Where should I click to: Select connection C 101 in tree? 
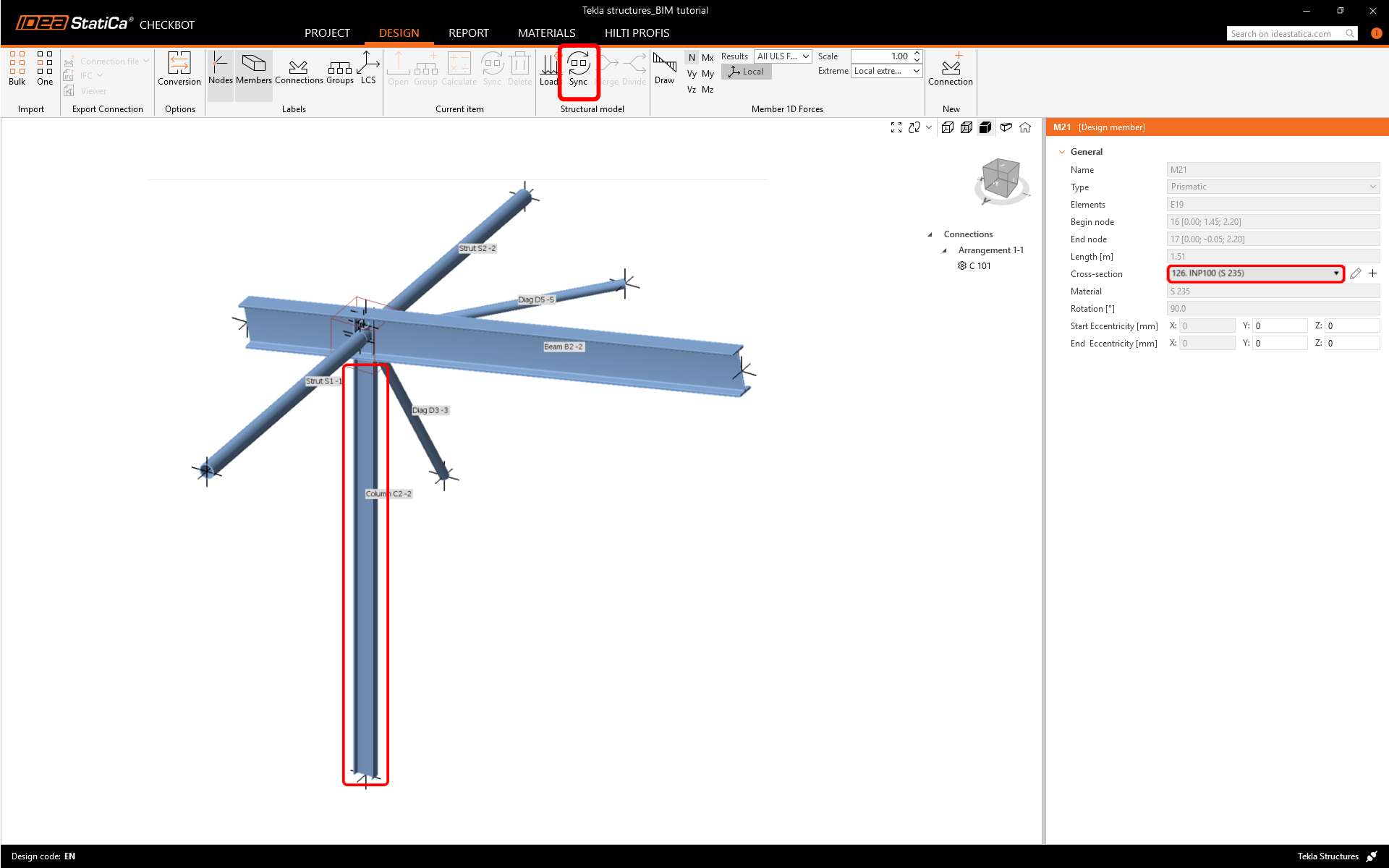(980, 266)
